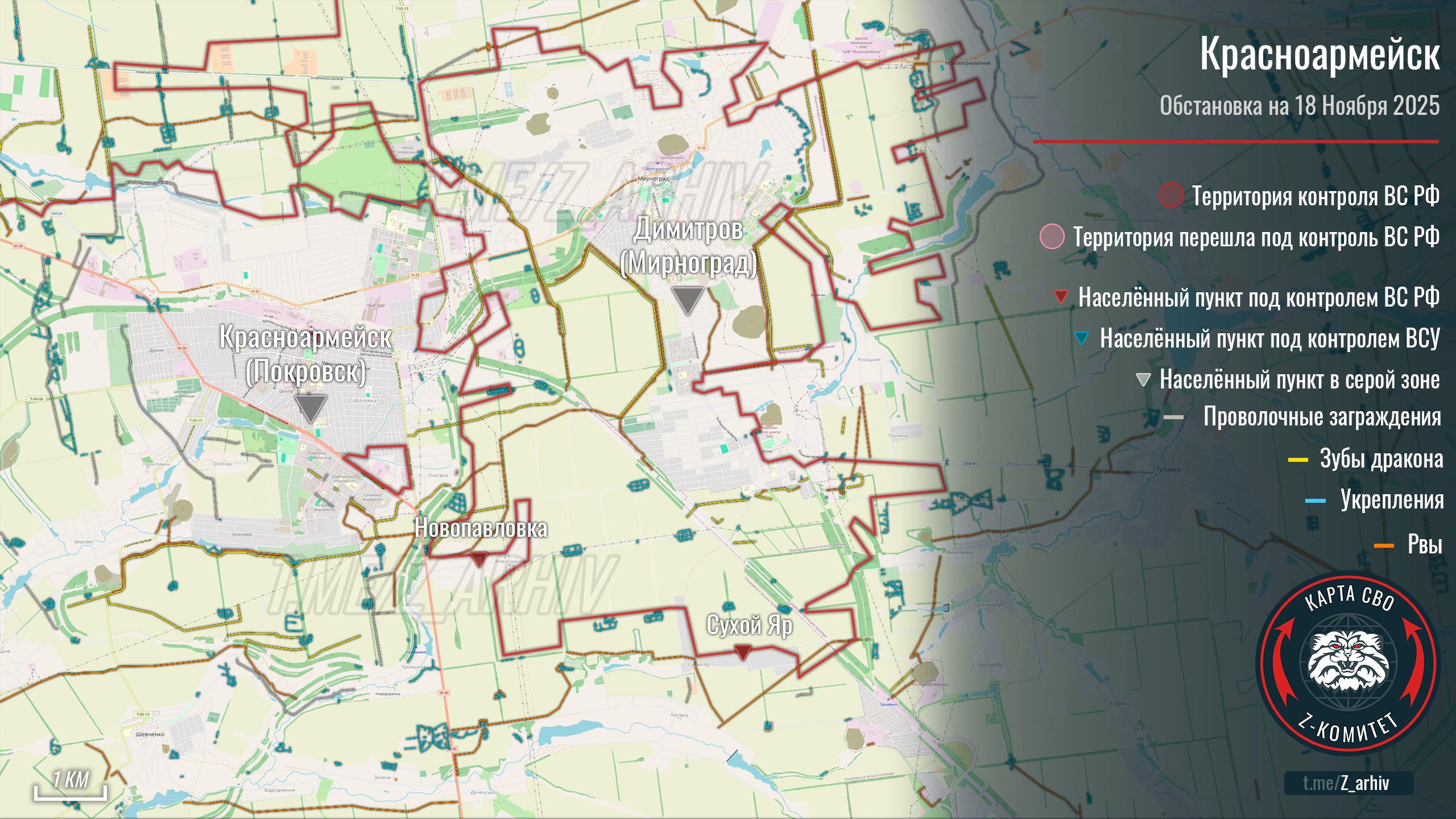This screenshot has height=819, width=1456.
Task: Click the yellow line swatch for Зубы дракона
Action: pyautogui.click(x=1298, y=459)
